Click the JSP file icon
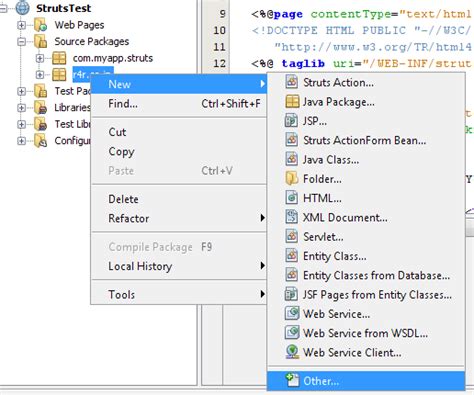 click(x=291, y=121)
